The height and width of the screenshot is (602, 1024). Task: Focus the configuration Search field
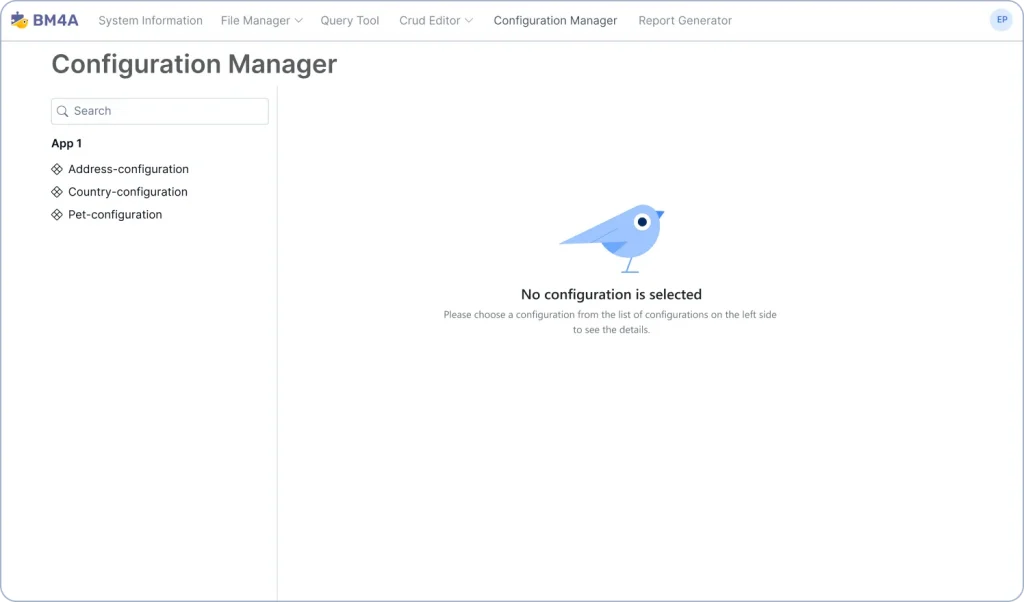pyautogui.click(x=160, y=111)
